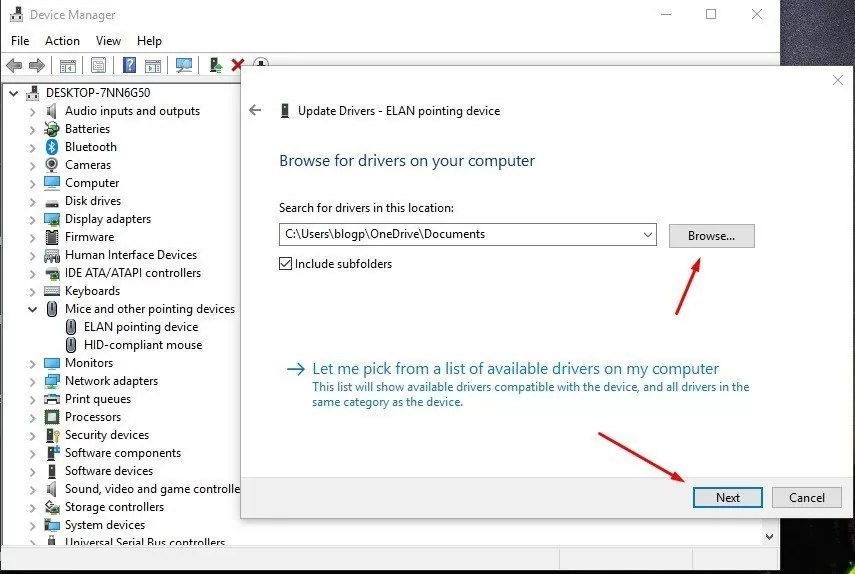Select the DESKTOP-7NN6G50 computer icon
The image size is (855, 574).
pyautogui.click(x=33, y=93)
